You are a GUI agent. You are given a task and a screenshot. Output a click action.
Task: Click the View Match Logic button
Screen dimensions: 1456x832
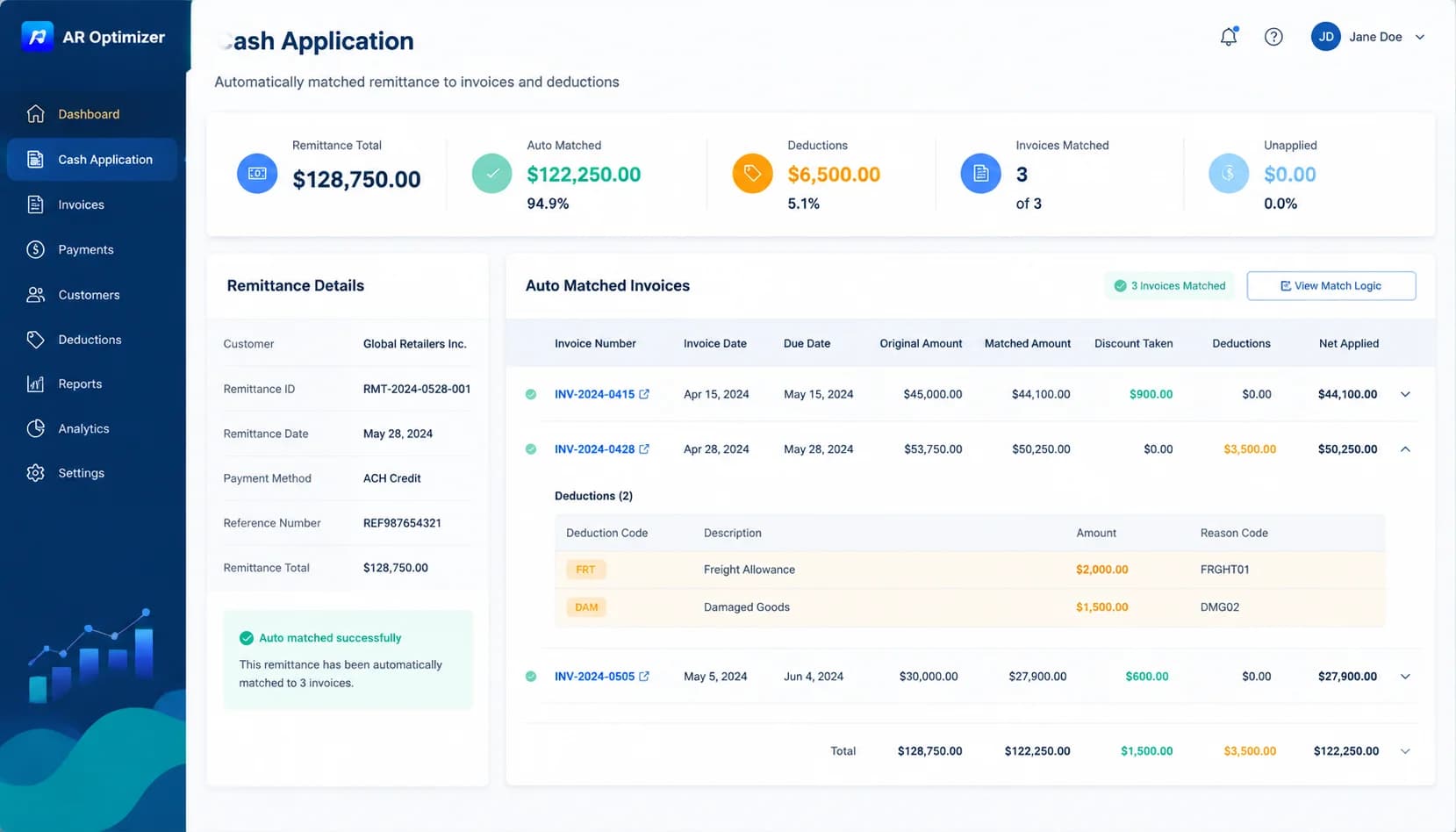tap(1331, 286)
